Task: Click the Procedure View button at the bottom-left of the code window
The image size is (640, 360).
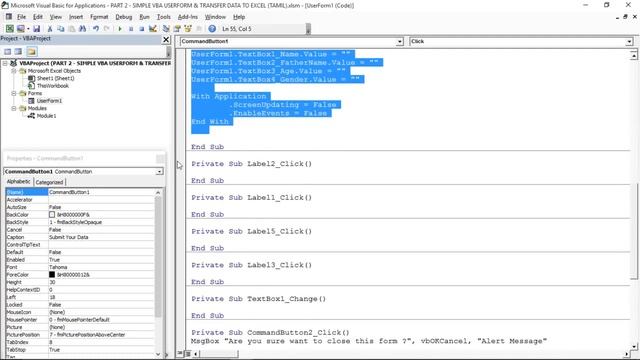Action: pos(180,353)
